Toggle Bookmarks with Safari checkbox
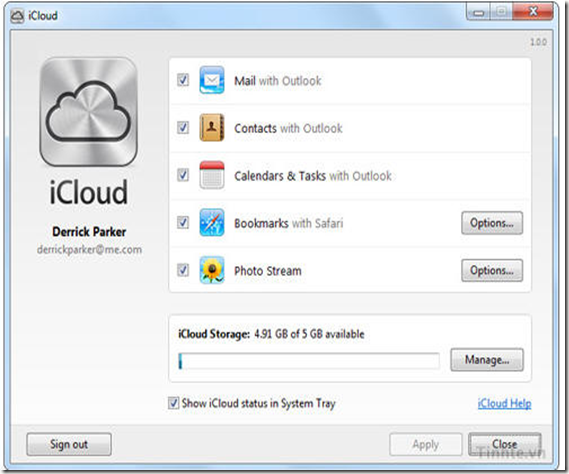Image resolution: width=569 pixels, height=474 pixels. click(x=183, y=222)
